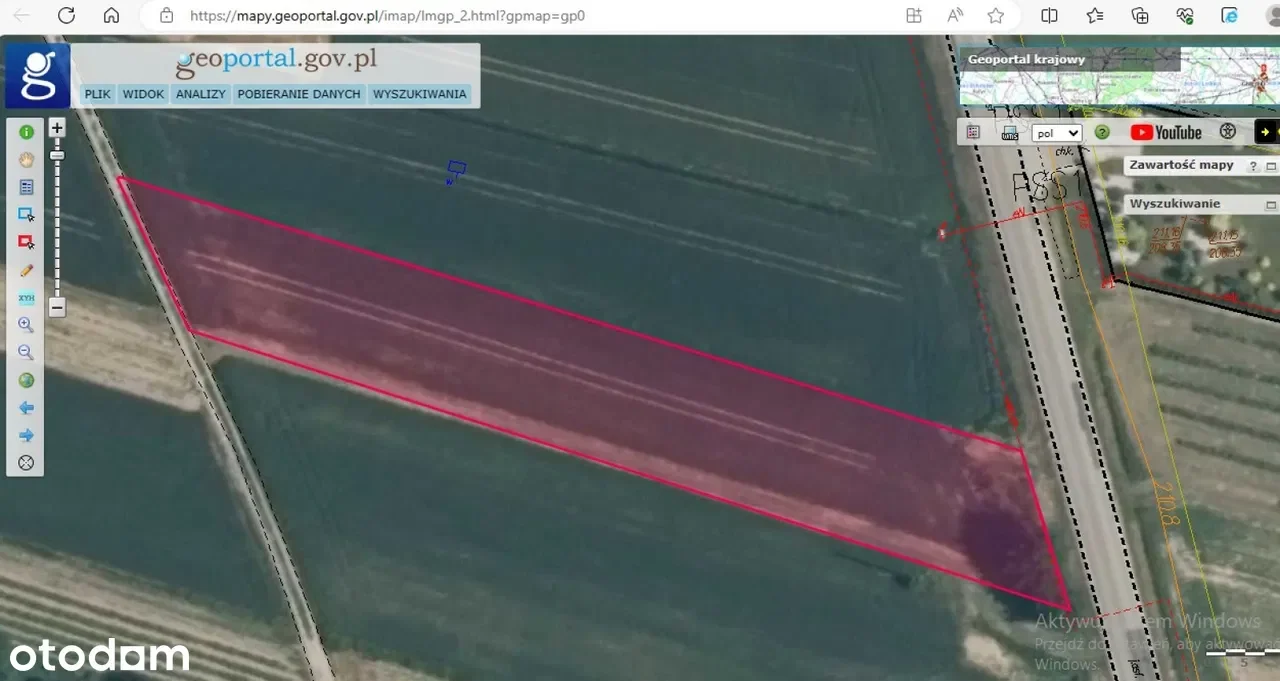Expand the Wyszukiwanie panel
The height and width of the screenshot is (681, 1280).
[x=1272, y=205]
